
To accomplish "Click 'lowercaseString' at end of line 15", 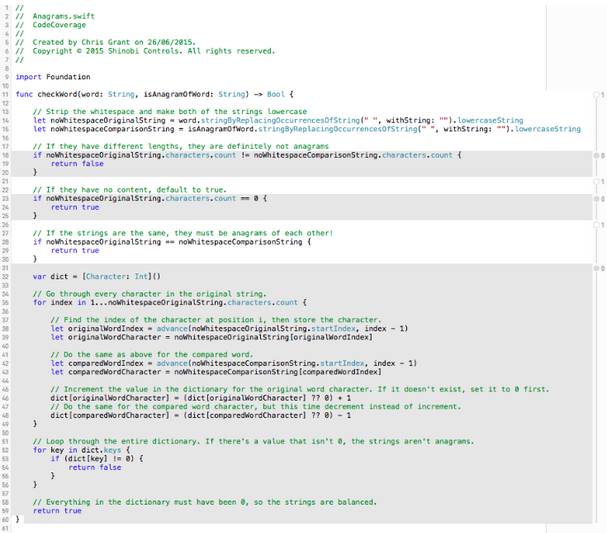I will point(547,129).
